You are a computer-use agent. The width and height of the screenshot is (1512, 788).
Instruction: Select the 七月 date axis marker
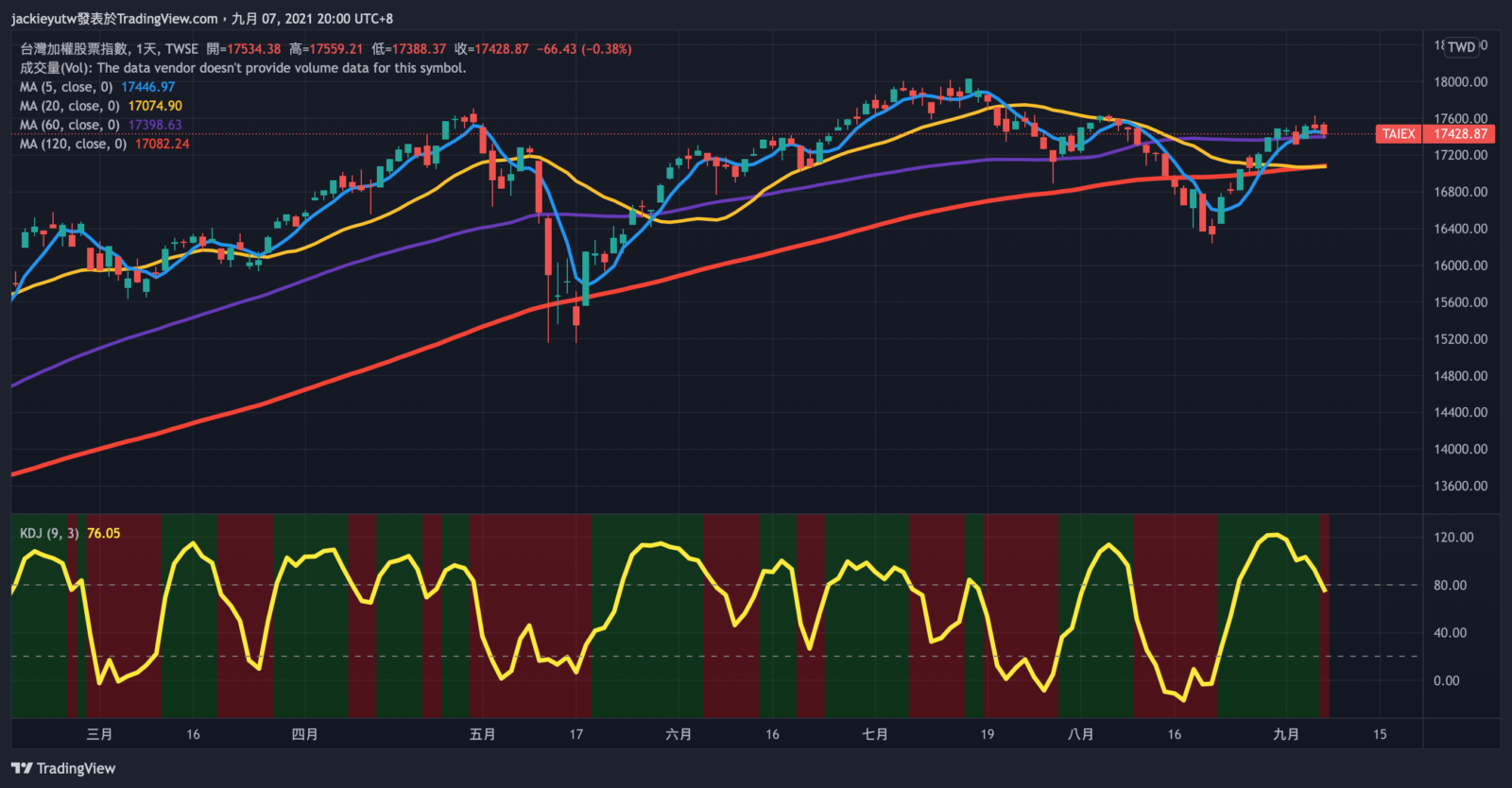(875, 734)
